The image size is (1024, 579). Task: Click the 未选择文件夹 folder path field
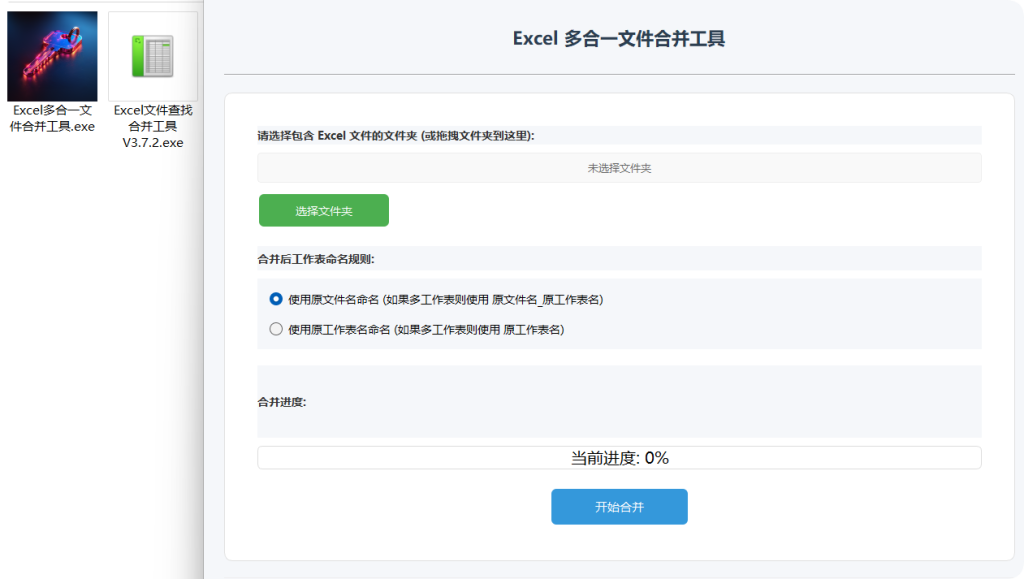(x=619, y=168)
